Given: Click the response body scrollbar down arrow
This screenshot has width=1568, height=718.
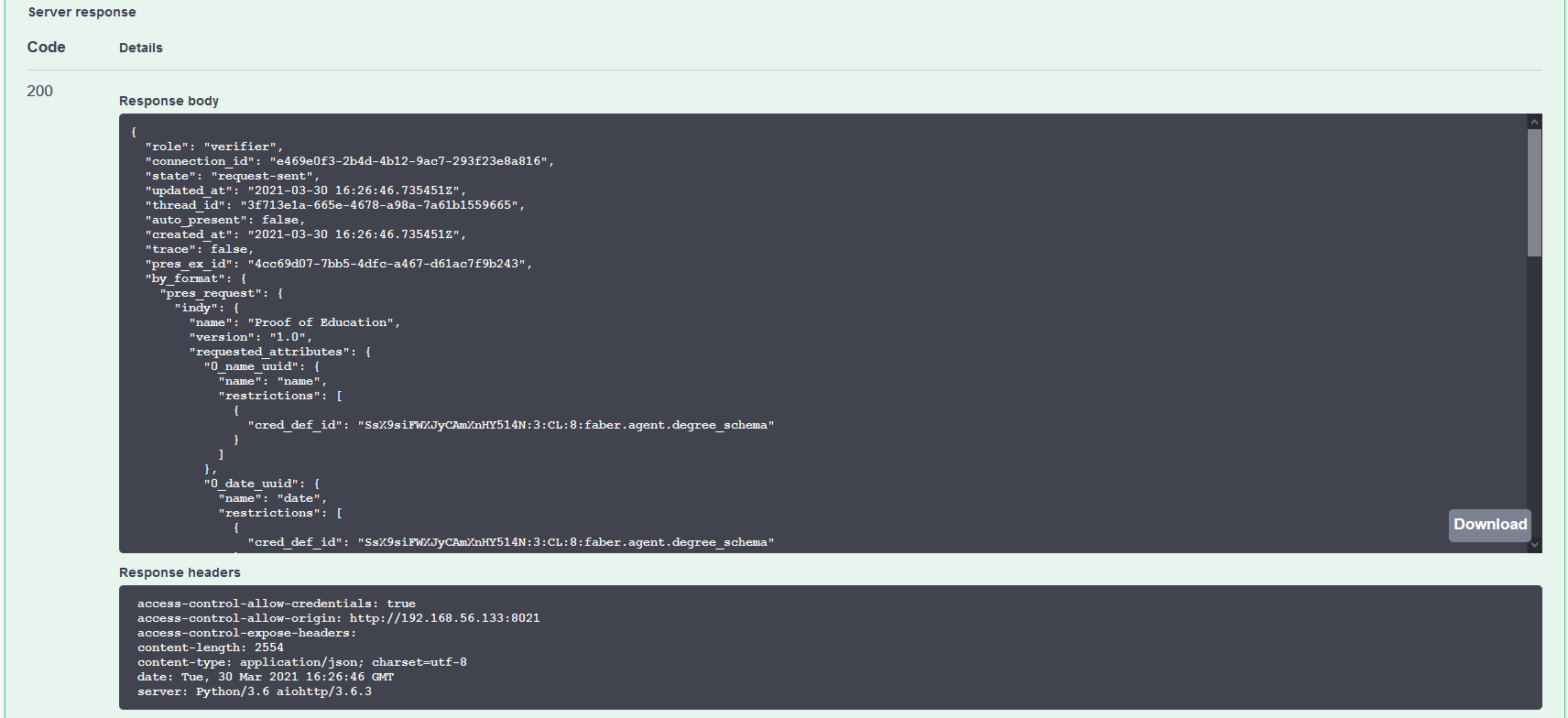Looking at the screenshot, I should (1534, 545).
